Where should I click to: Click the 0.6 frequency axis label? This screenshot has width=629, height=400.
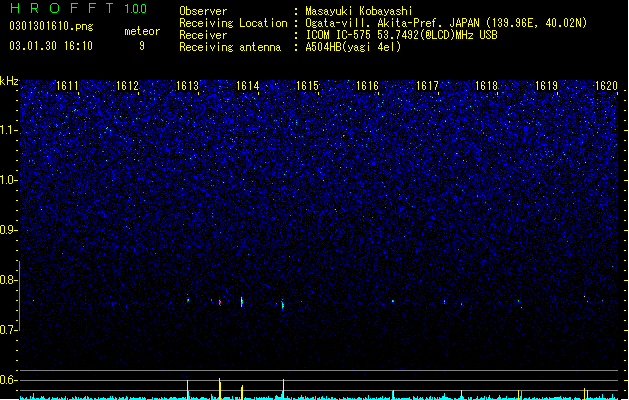[9, 380]
